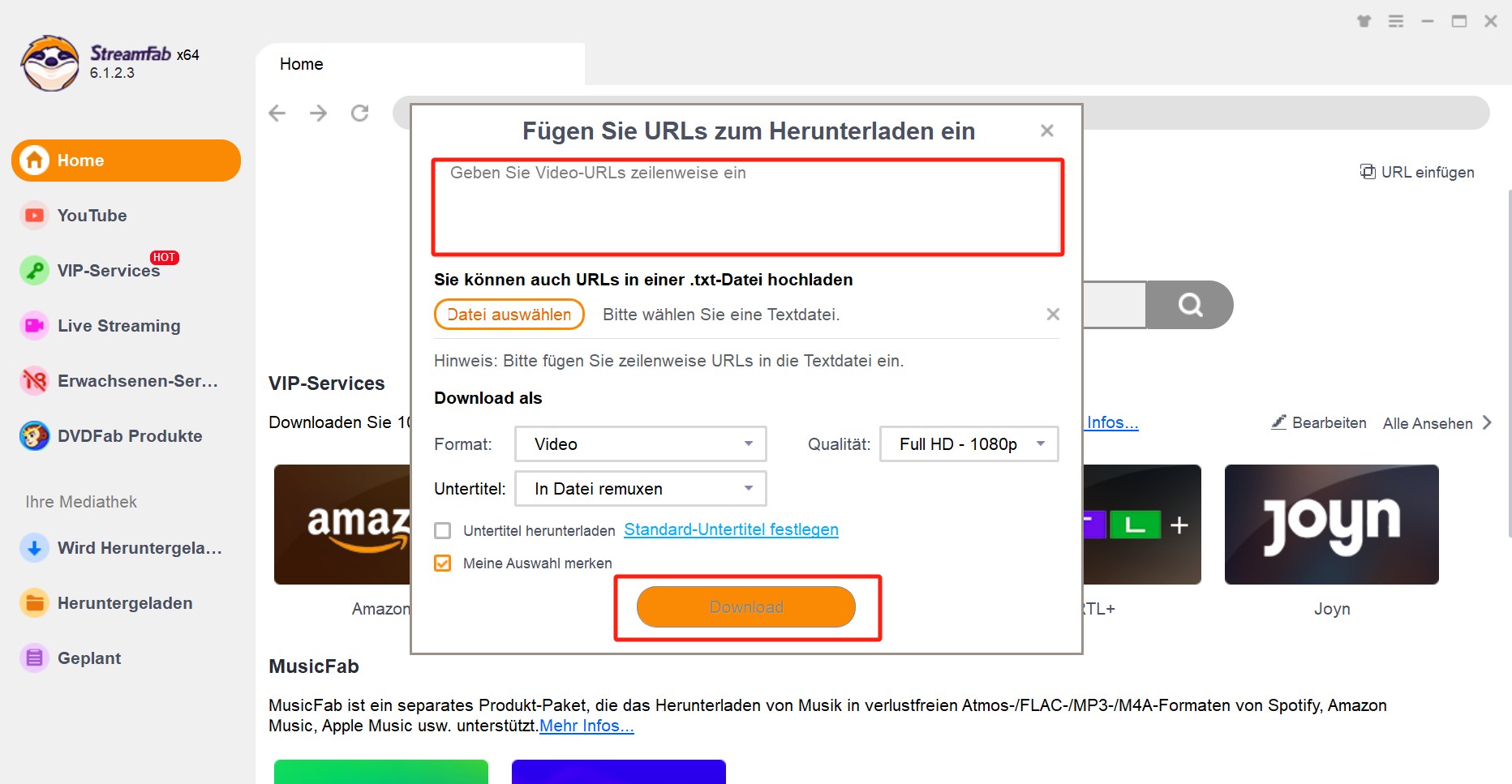1512x784 pixels.
Task: Click the home house icon
Action: click(x=34, y=161)
